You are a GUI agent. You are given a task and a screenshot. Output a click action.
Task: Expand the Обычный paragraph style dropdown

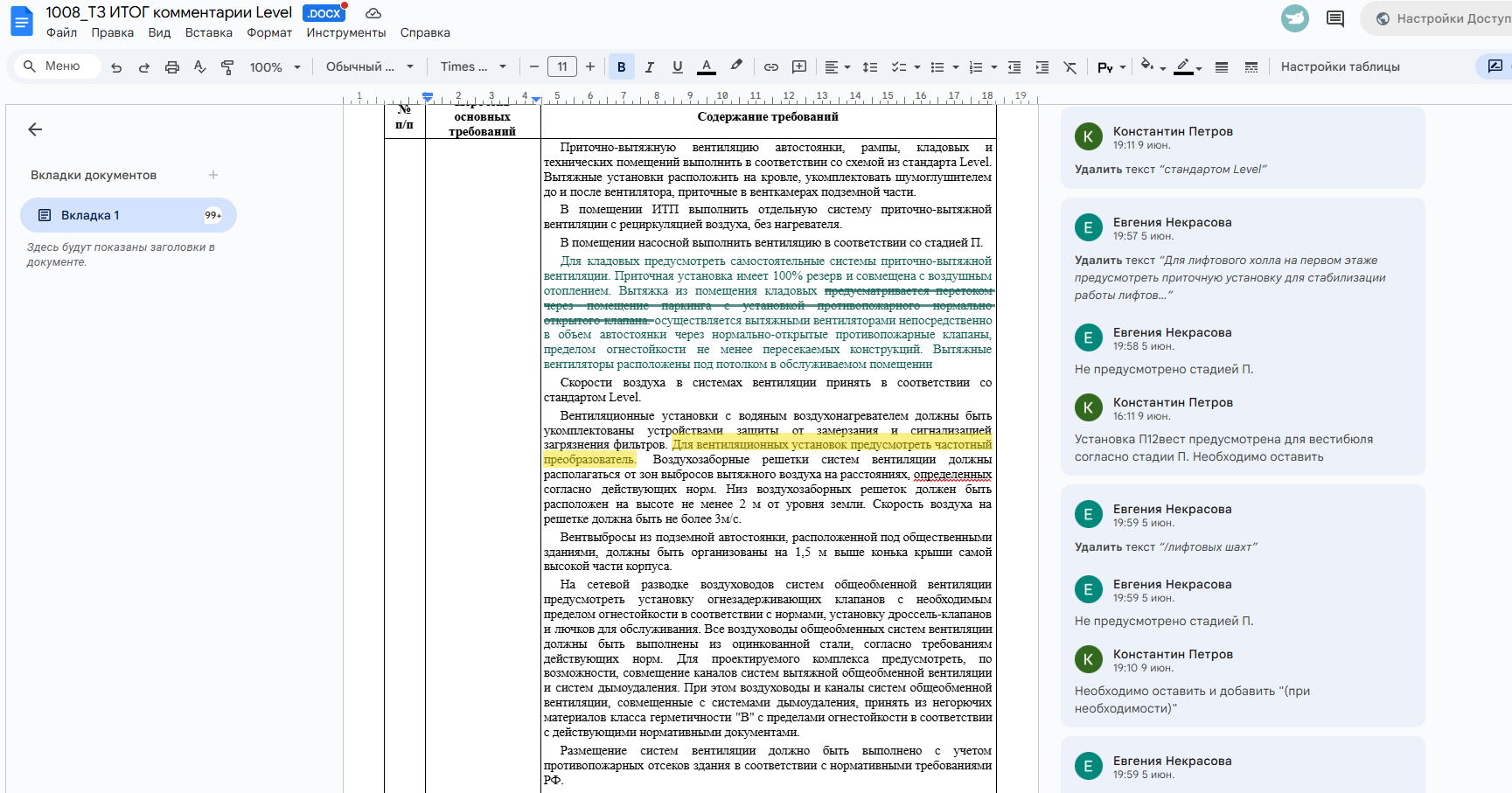tap(369, 67)
